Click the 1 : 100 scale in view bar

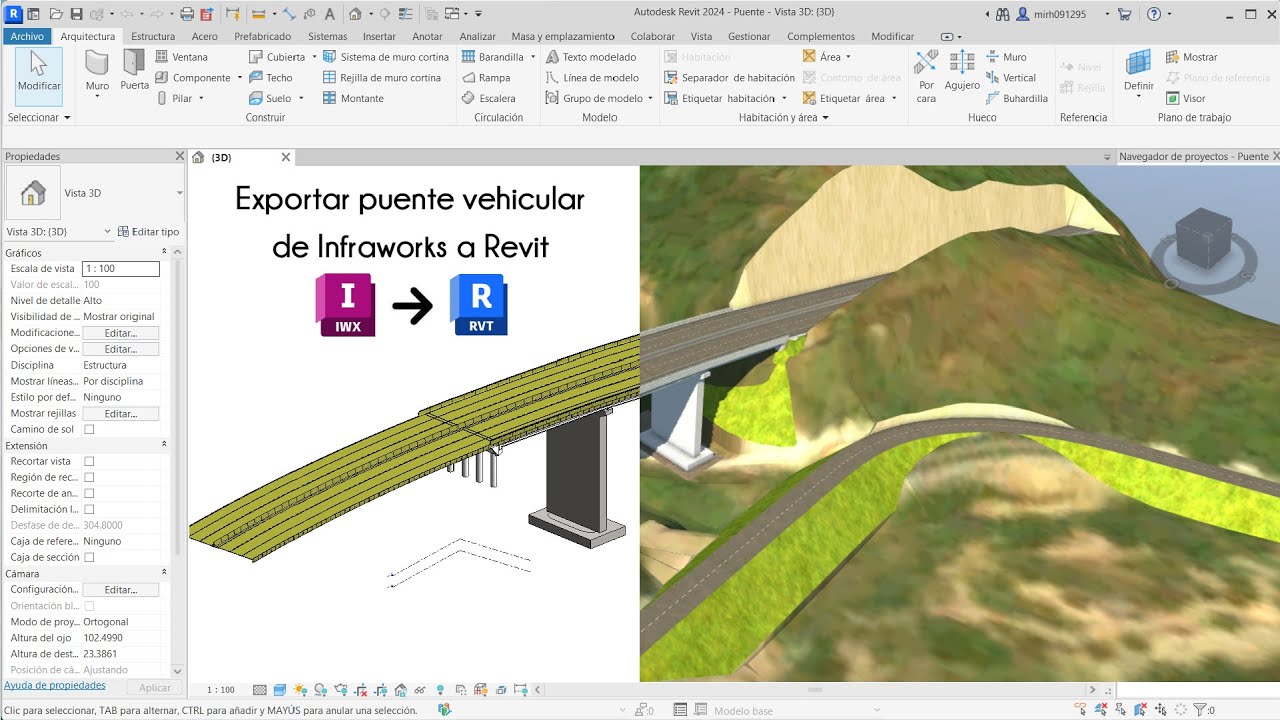[x=220, y=690]
